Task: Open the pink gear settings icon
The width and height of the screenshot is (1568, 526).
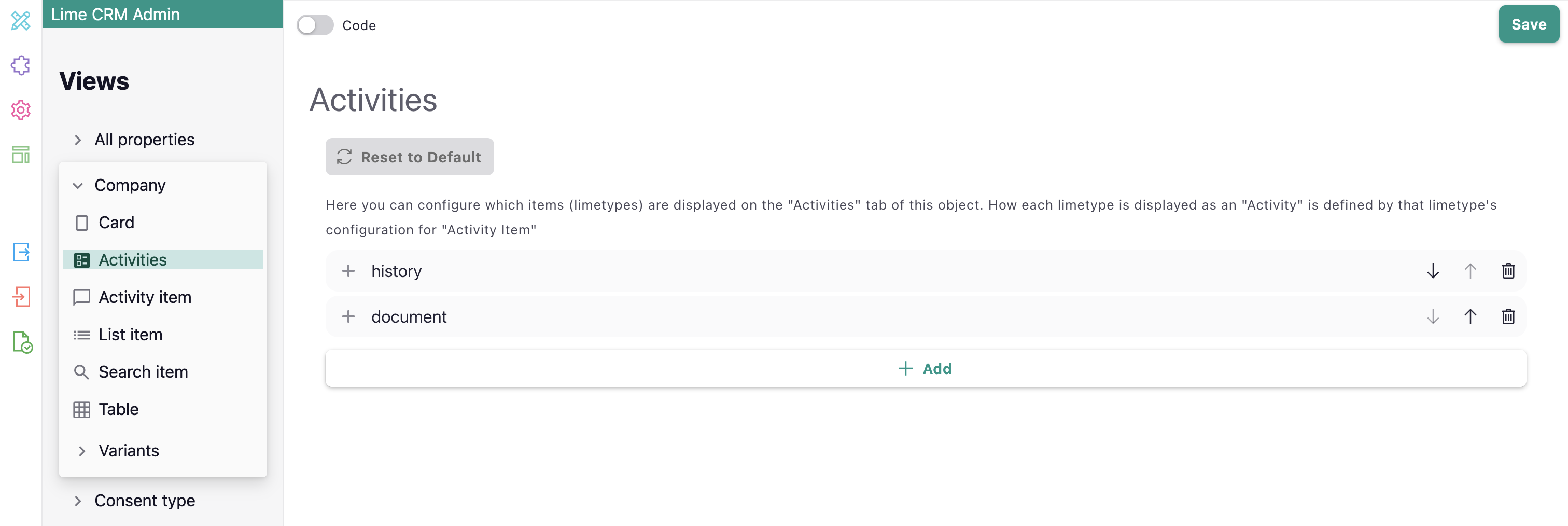Action: click(x=21, y=110)
